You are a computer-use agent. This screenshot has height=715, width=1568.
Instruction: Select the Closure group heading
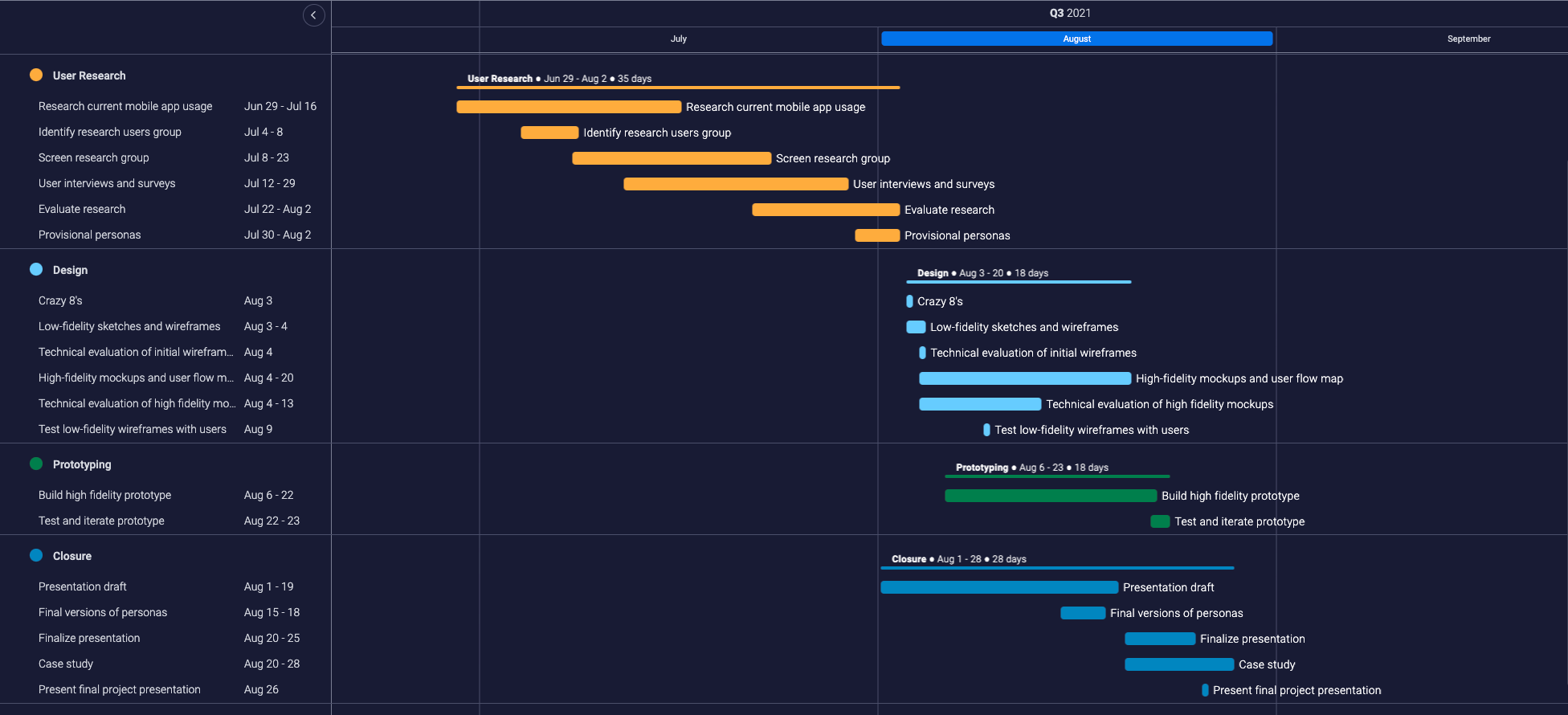pos(72,556)
